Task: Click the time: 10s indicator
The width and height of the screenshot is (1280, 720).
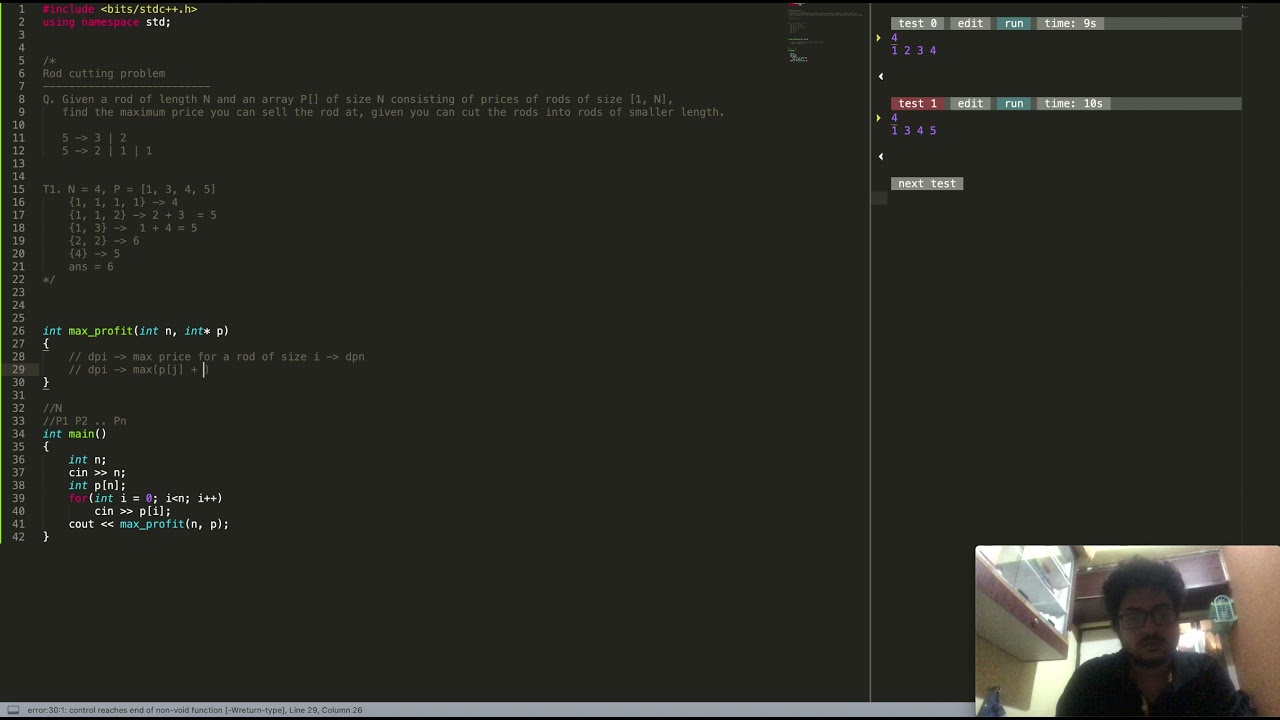Action: [1073, 103]
